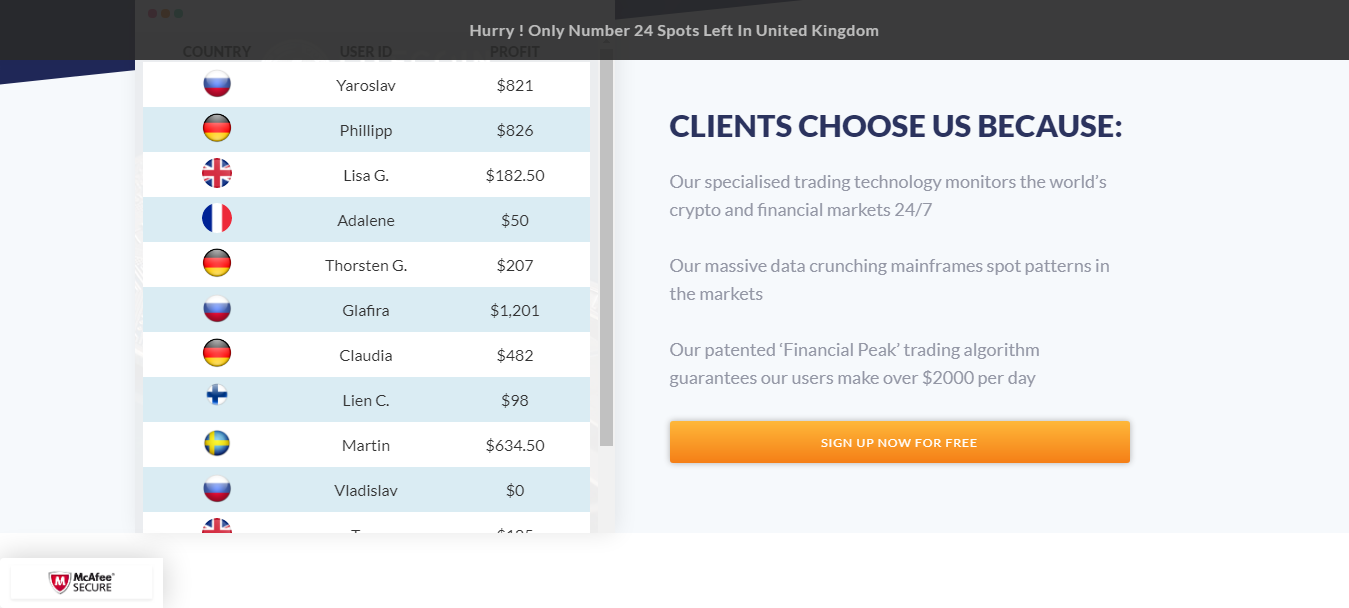Click the Russian flag beside Glafira

point(217,308)
